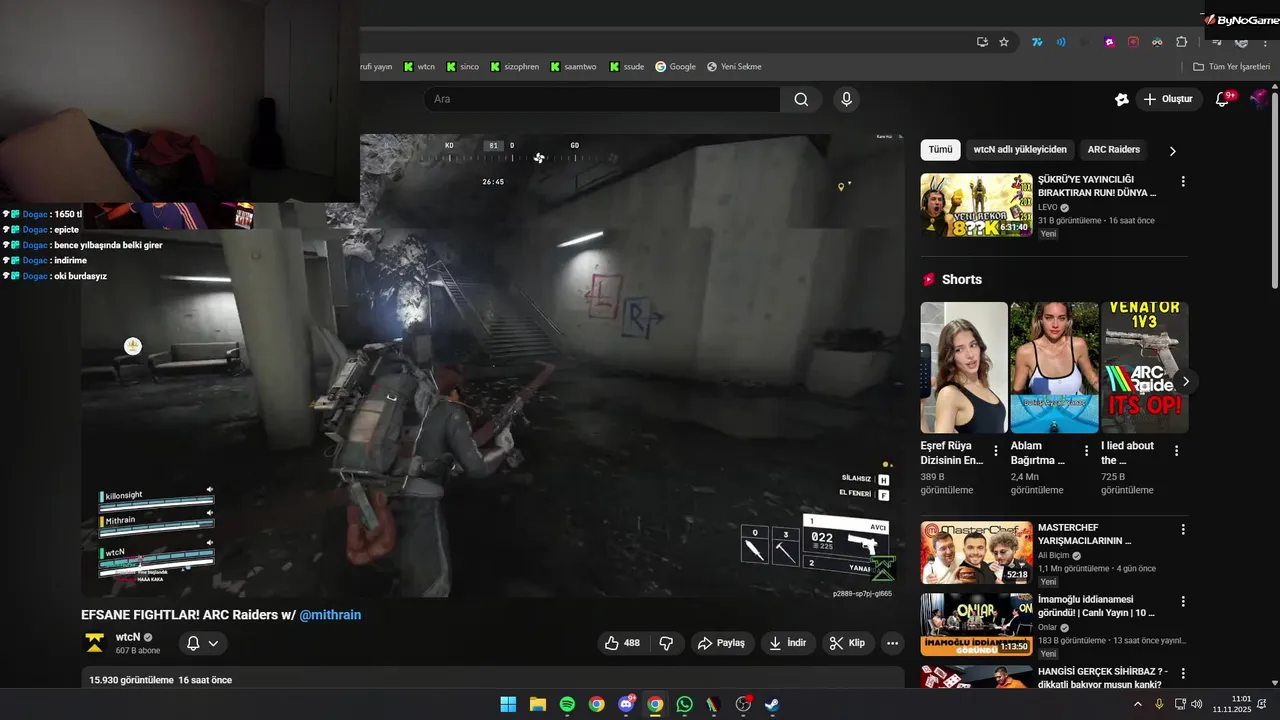This screenshot has height=720, width=1280.
Task: Click the magnifier search button
Action: 801,99
